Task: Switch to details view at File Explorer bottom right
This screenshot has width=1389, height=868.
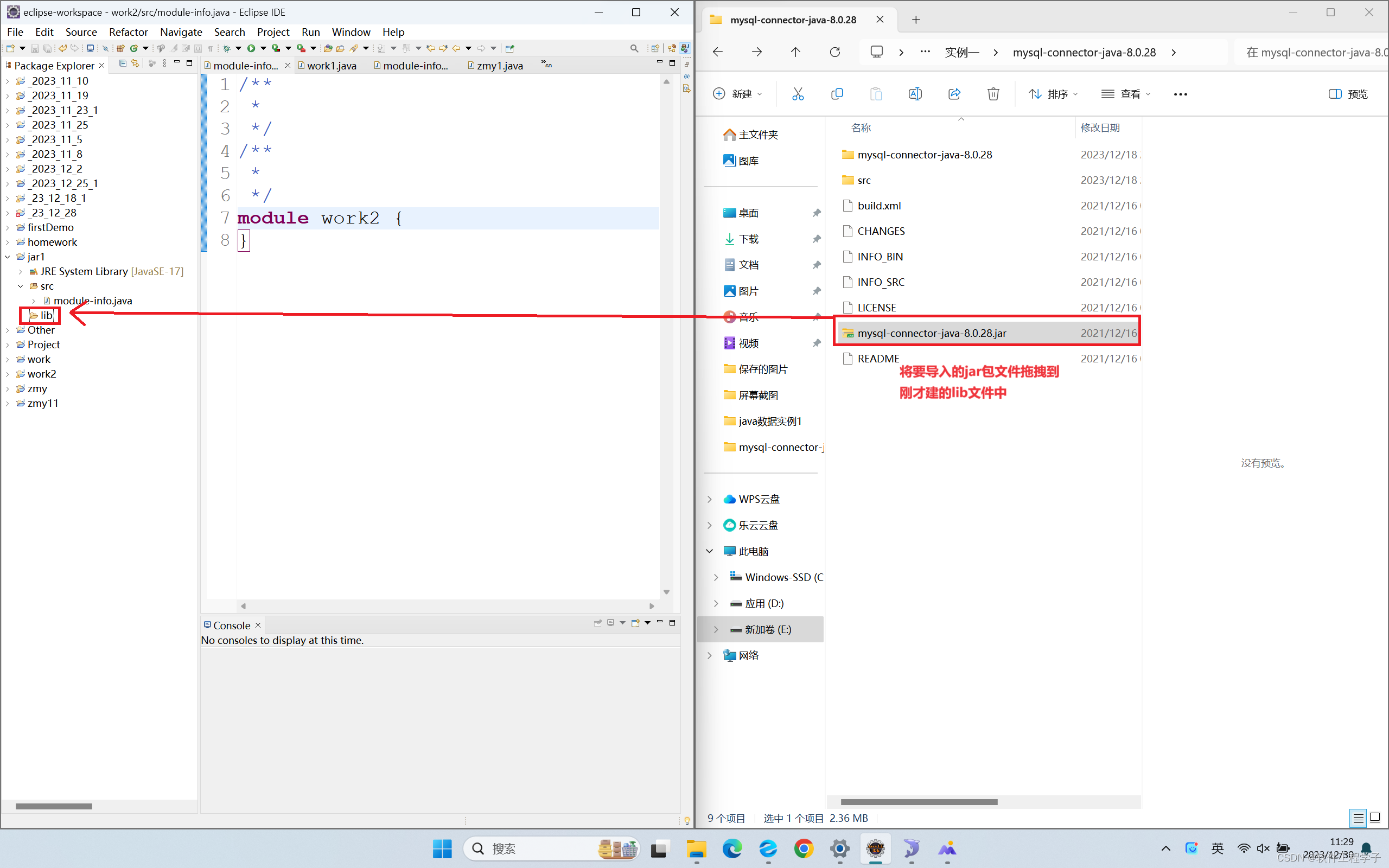Action: click(x=1358, y=818)
